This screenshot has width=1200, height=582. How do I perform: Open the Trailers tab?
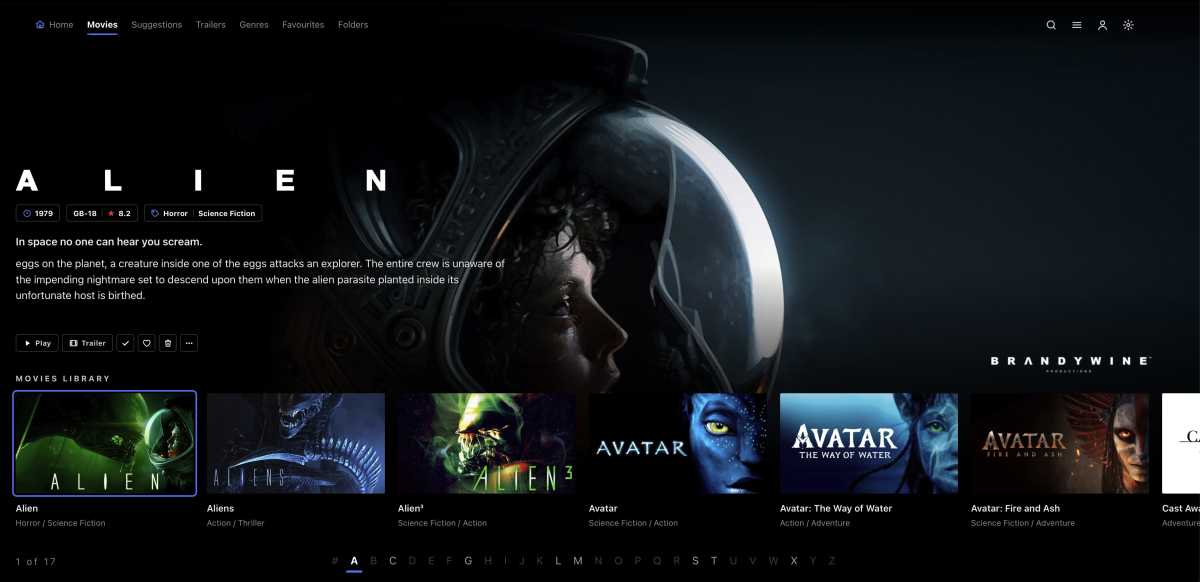[211, 25]
